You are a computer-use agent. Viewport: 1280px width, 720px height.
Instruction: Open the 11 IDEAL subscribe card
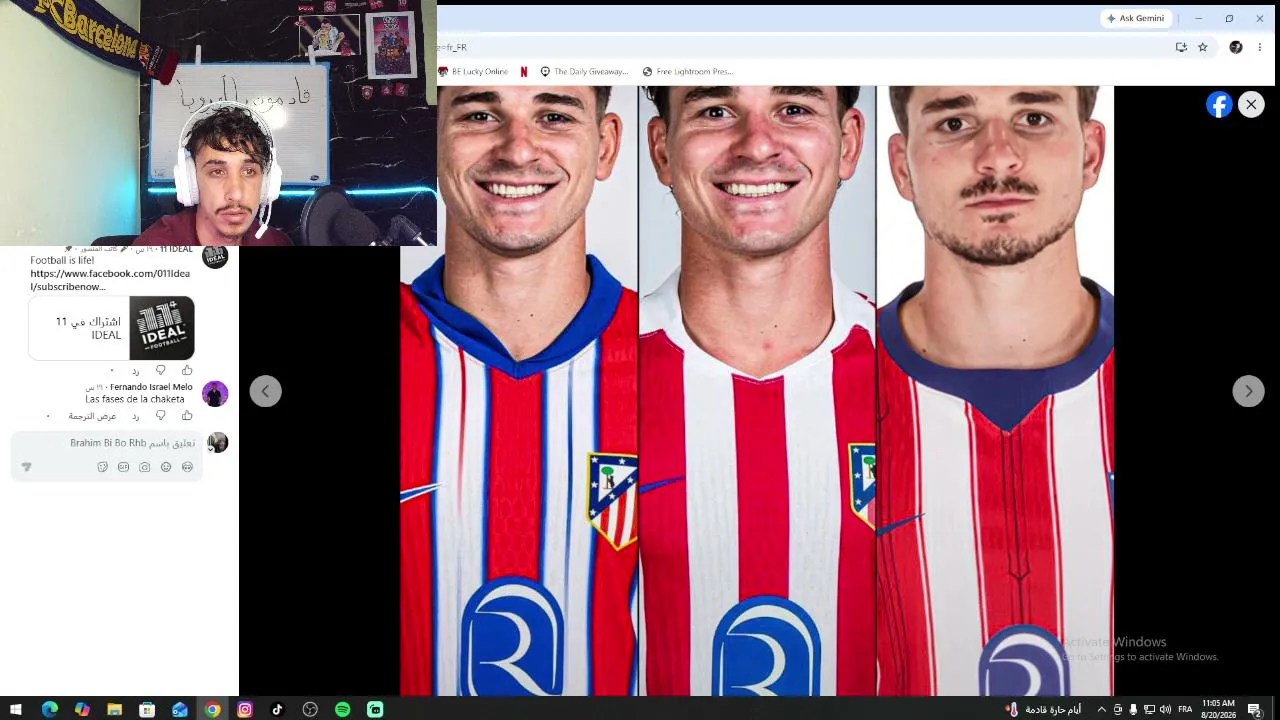(111, 328)
